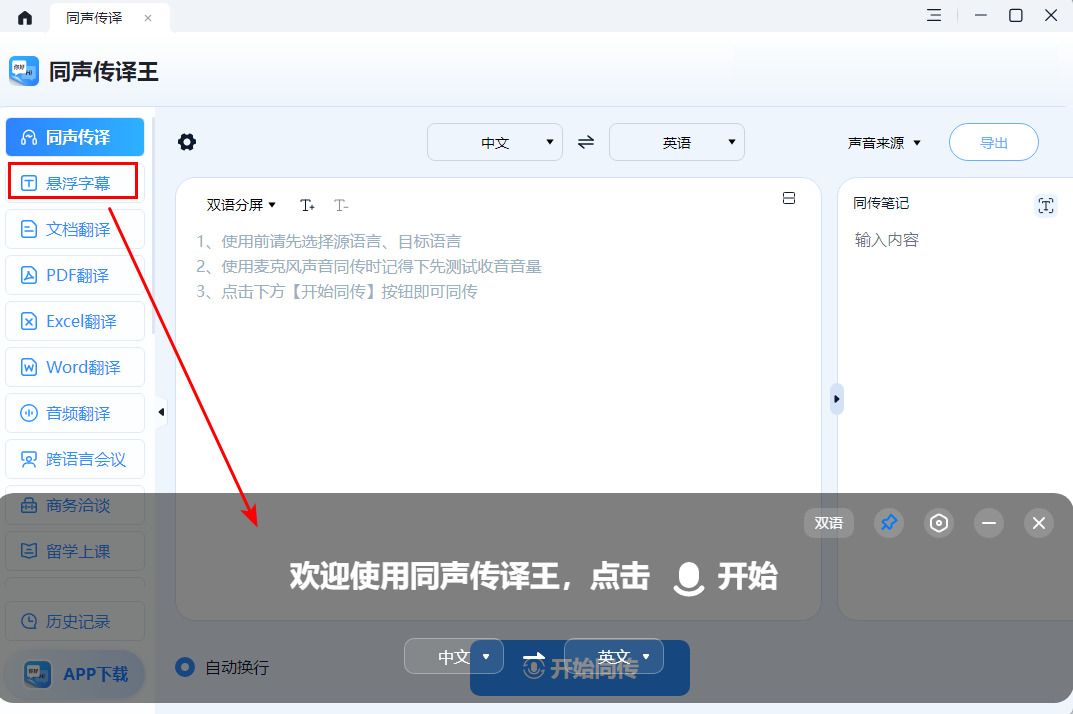Decrease text size with T- icon
This screenshot has width=1073, height=714.
341,205
